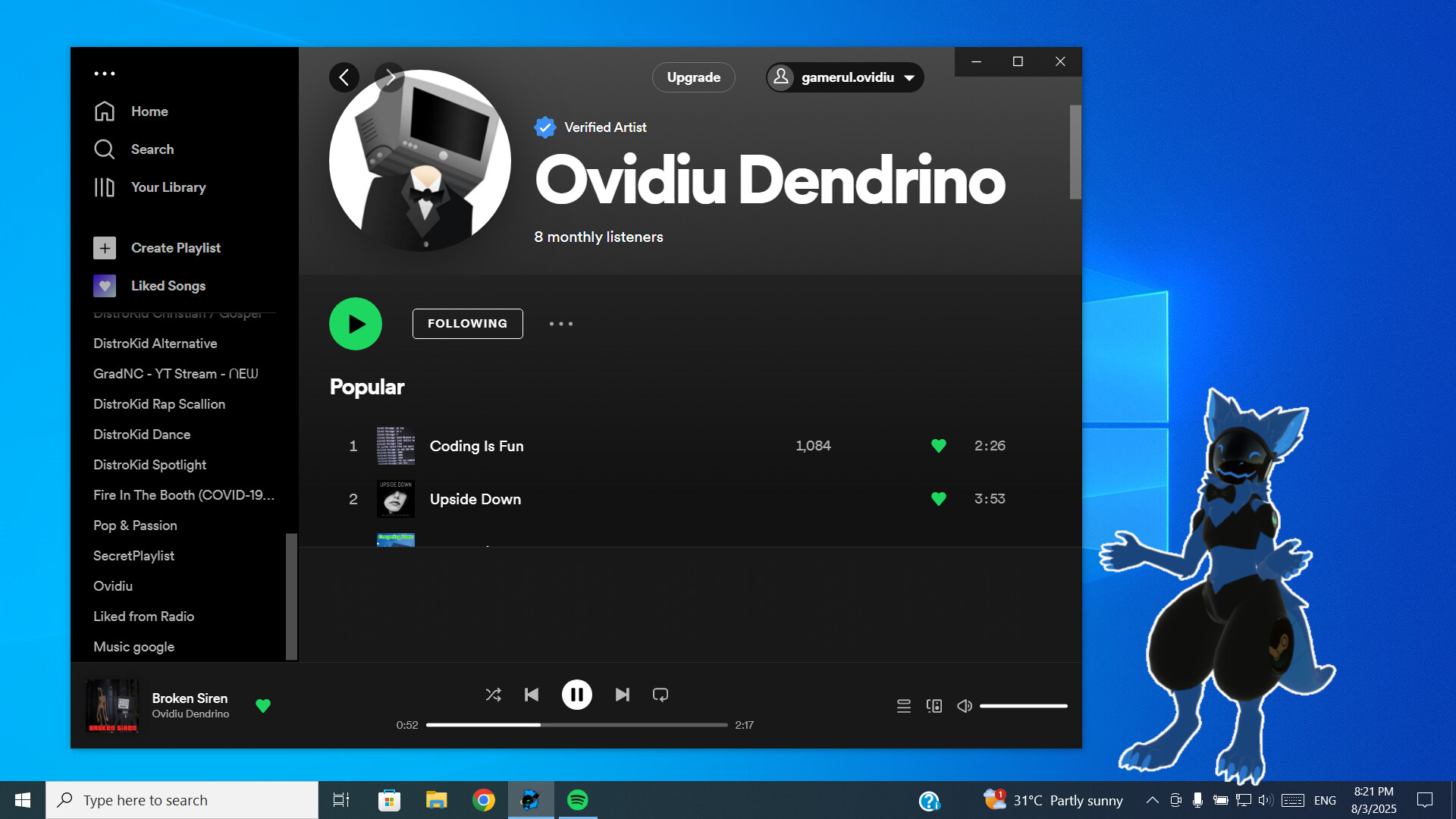This screenshot has height=819, width=1456.
Task: Open the Search page
Action: [152, 149]
